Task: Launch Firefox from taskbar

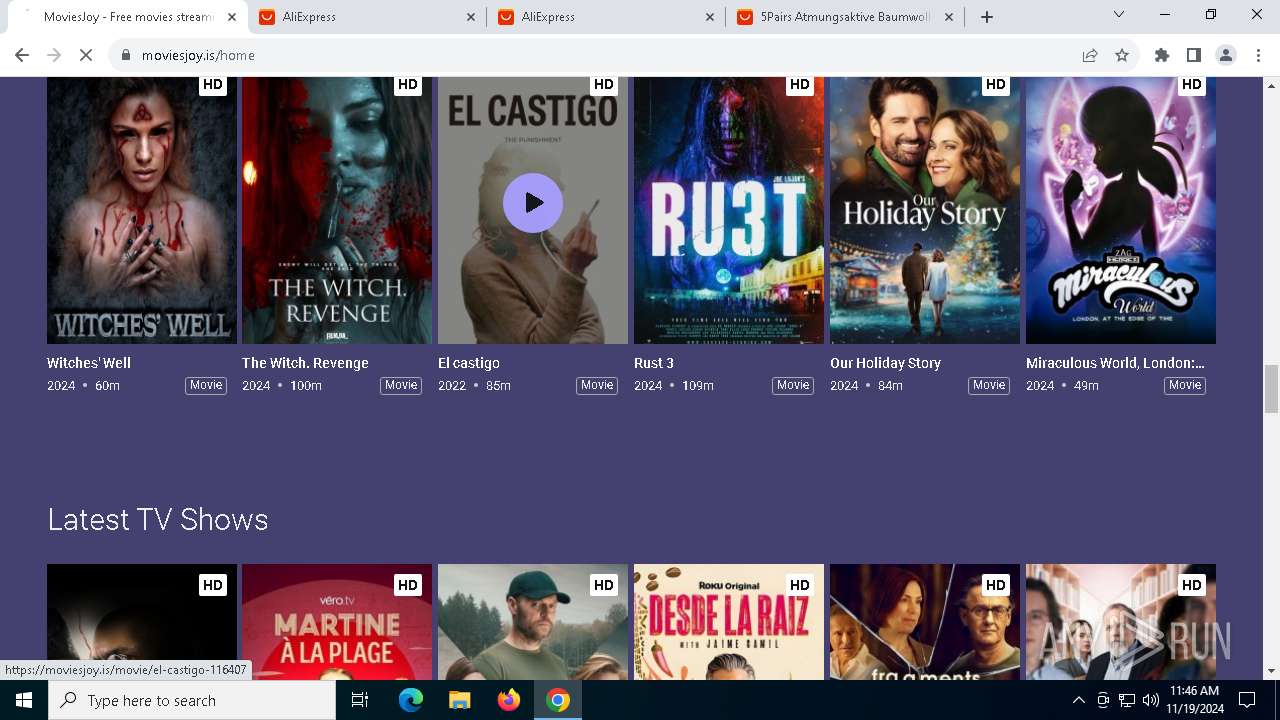Action: coord(509,700)
